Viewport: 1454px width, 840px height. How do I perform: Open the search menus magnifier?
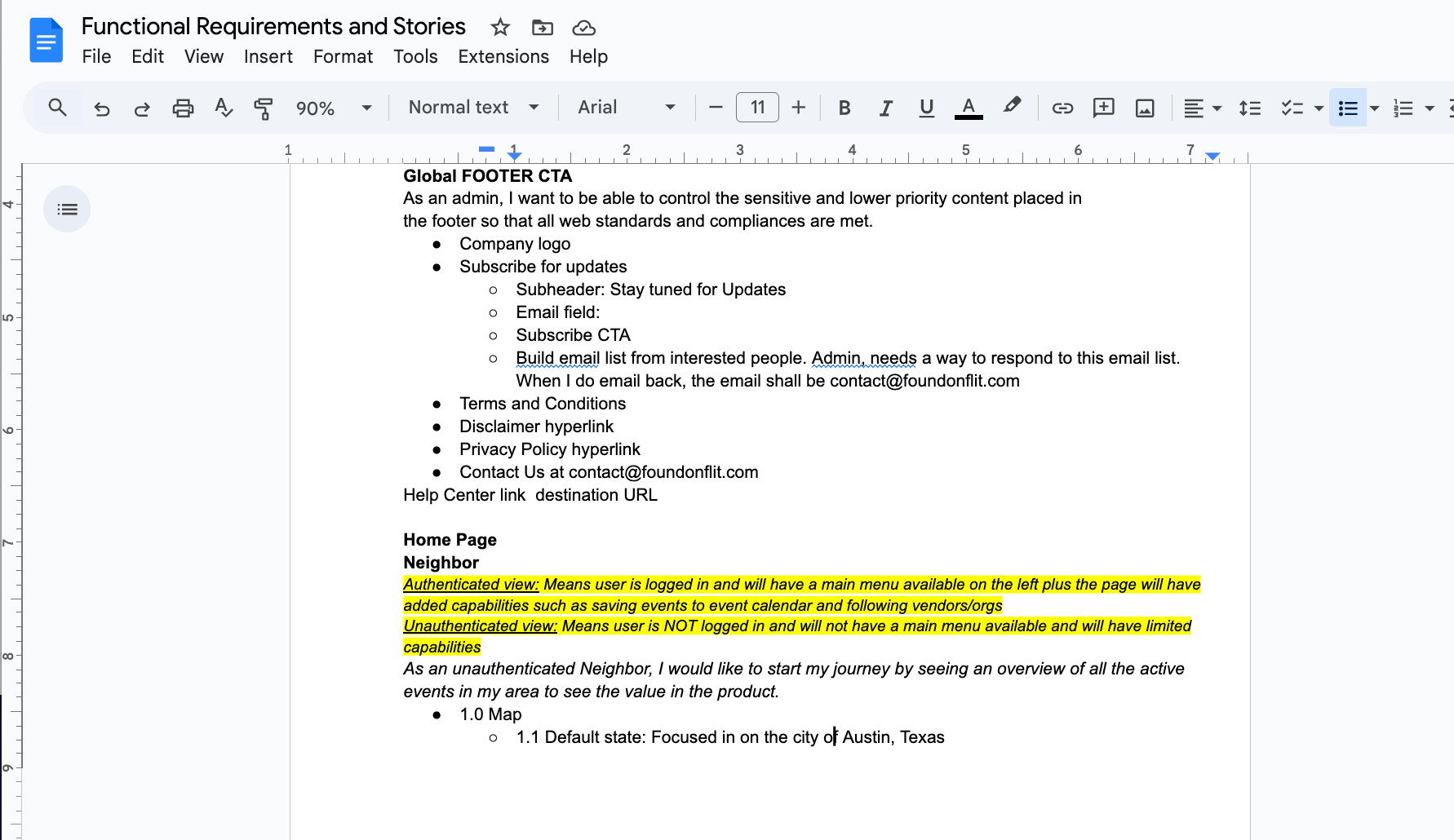(57, 108)
